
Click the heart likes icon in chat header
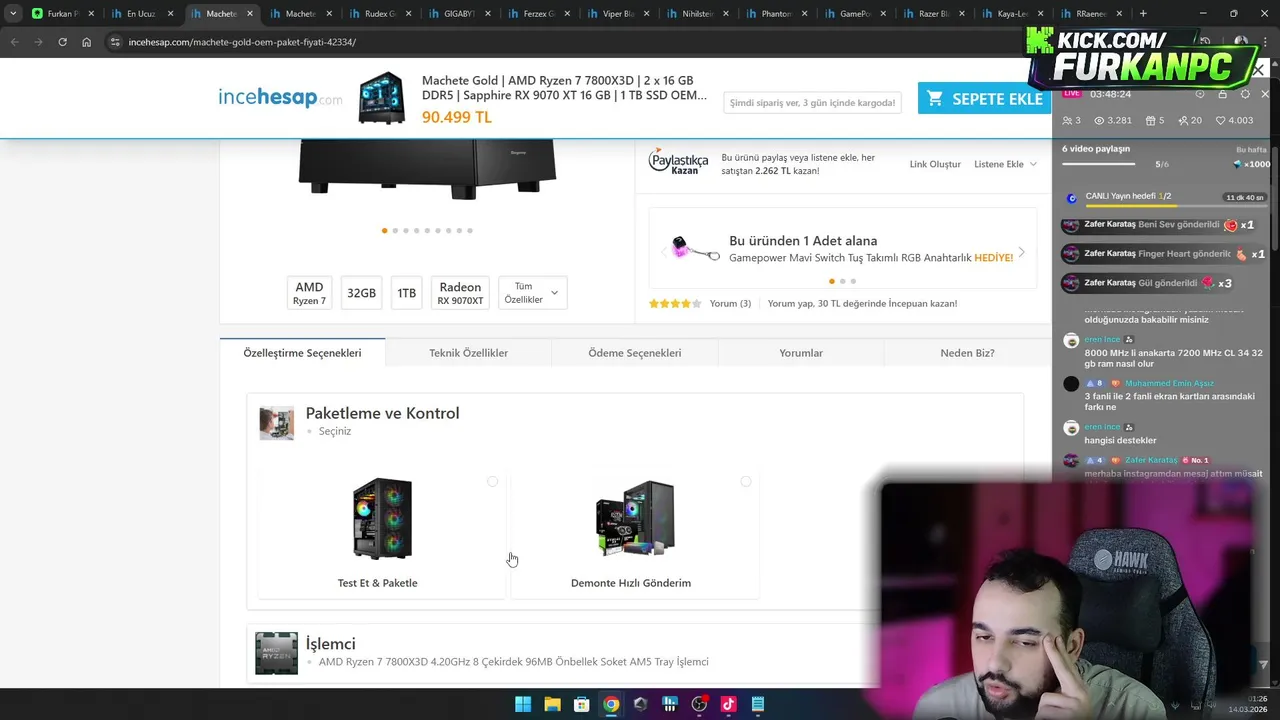[x=1220, y=120]
